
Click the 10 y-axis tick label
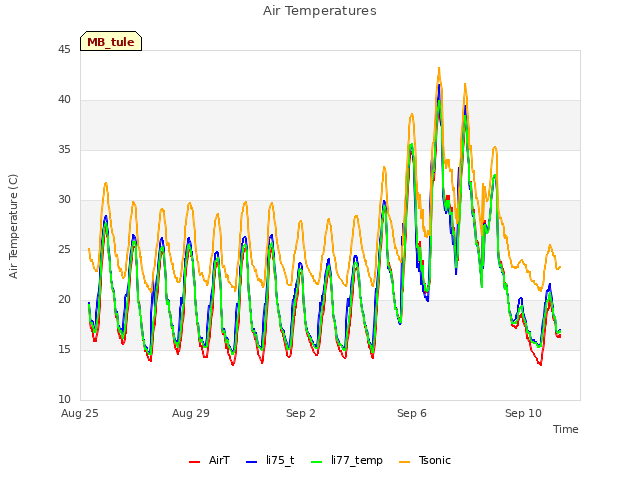pyautogui.click(x=64, y=399)
